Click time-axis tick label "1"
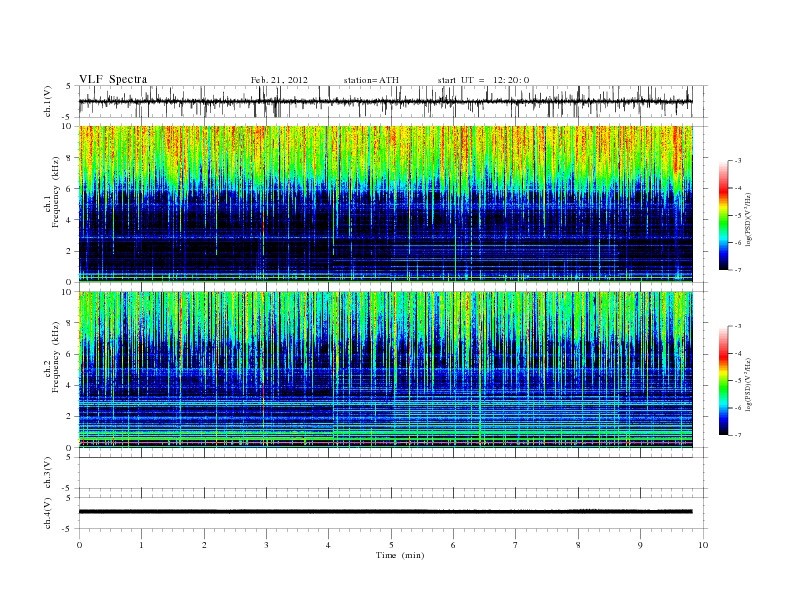This screenshot has height=612, width=792. pos(141,545)
